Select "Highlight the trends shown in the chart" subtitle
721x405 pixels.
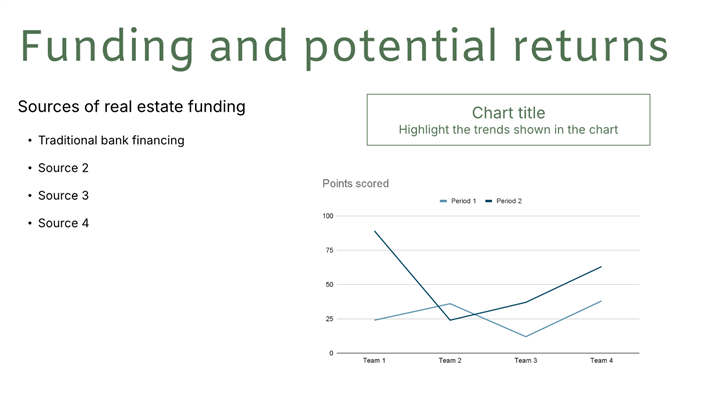pyautogui.click(x=508, y=130)
